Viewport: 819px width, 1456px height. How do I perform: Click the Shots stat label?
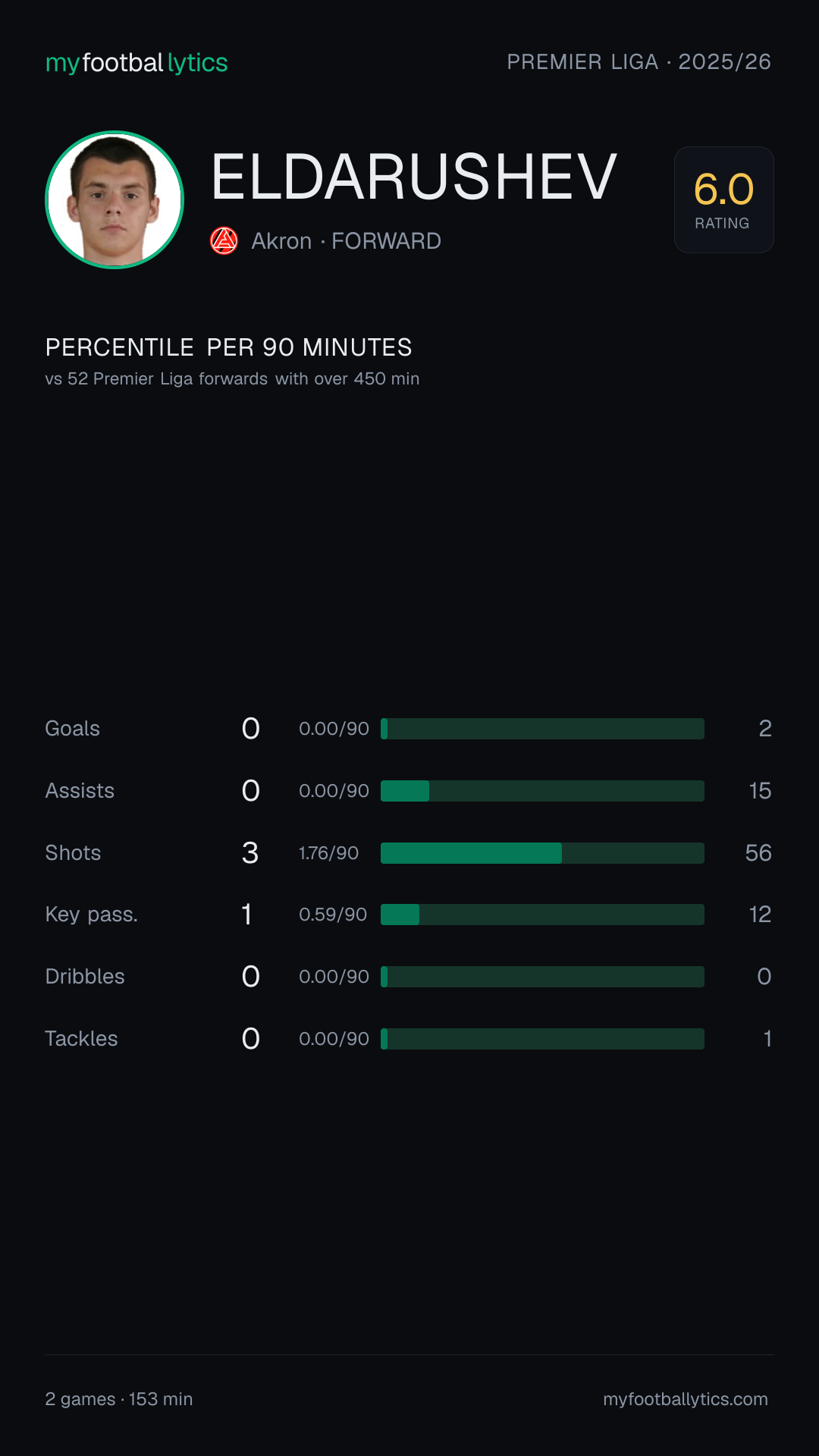tap(73, 853)
